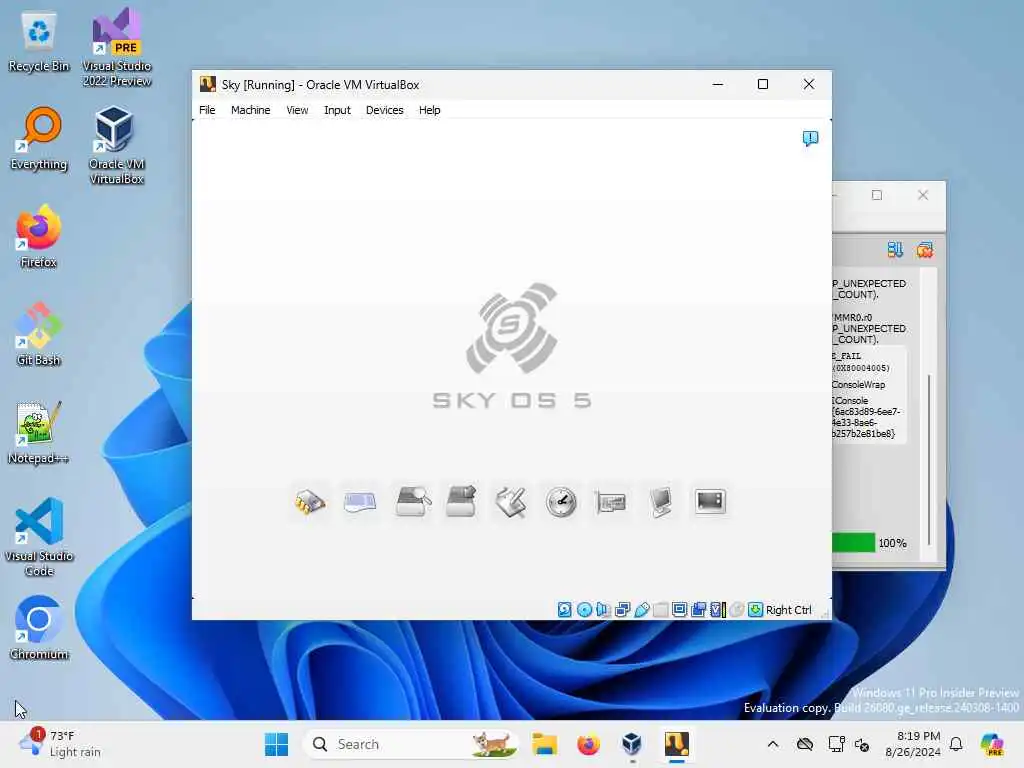Screen dimensions: 1024x768
Task: Open the View menu
Action: click(x=296, y=110)
